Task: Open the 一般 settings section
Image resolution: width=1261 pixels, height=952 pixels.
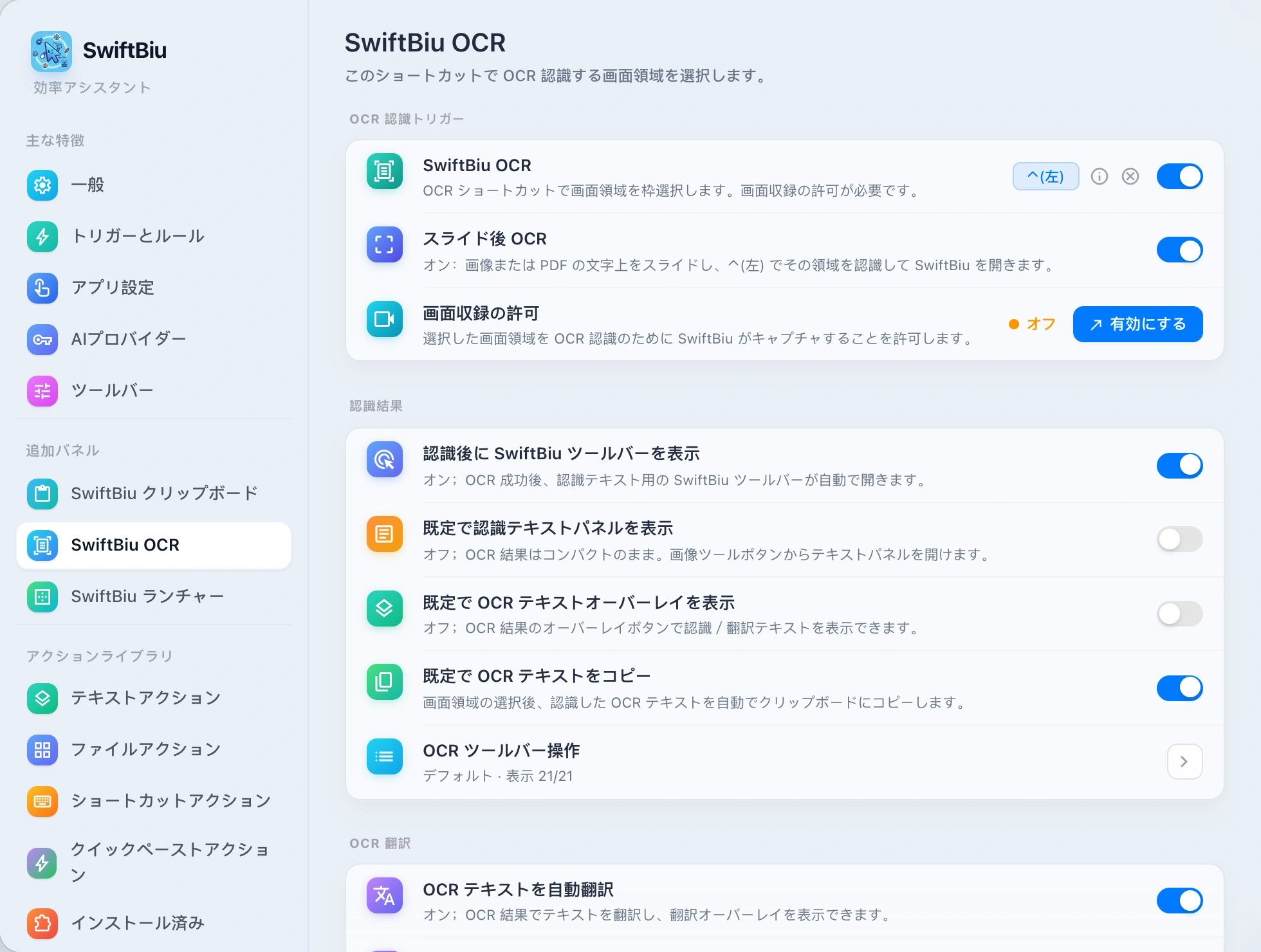Action: pyautogui.click(x=153, y=185)
